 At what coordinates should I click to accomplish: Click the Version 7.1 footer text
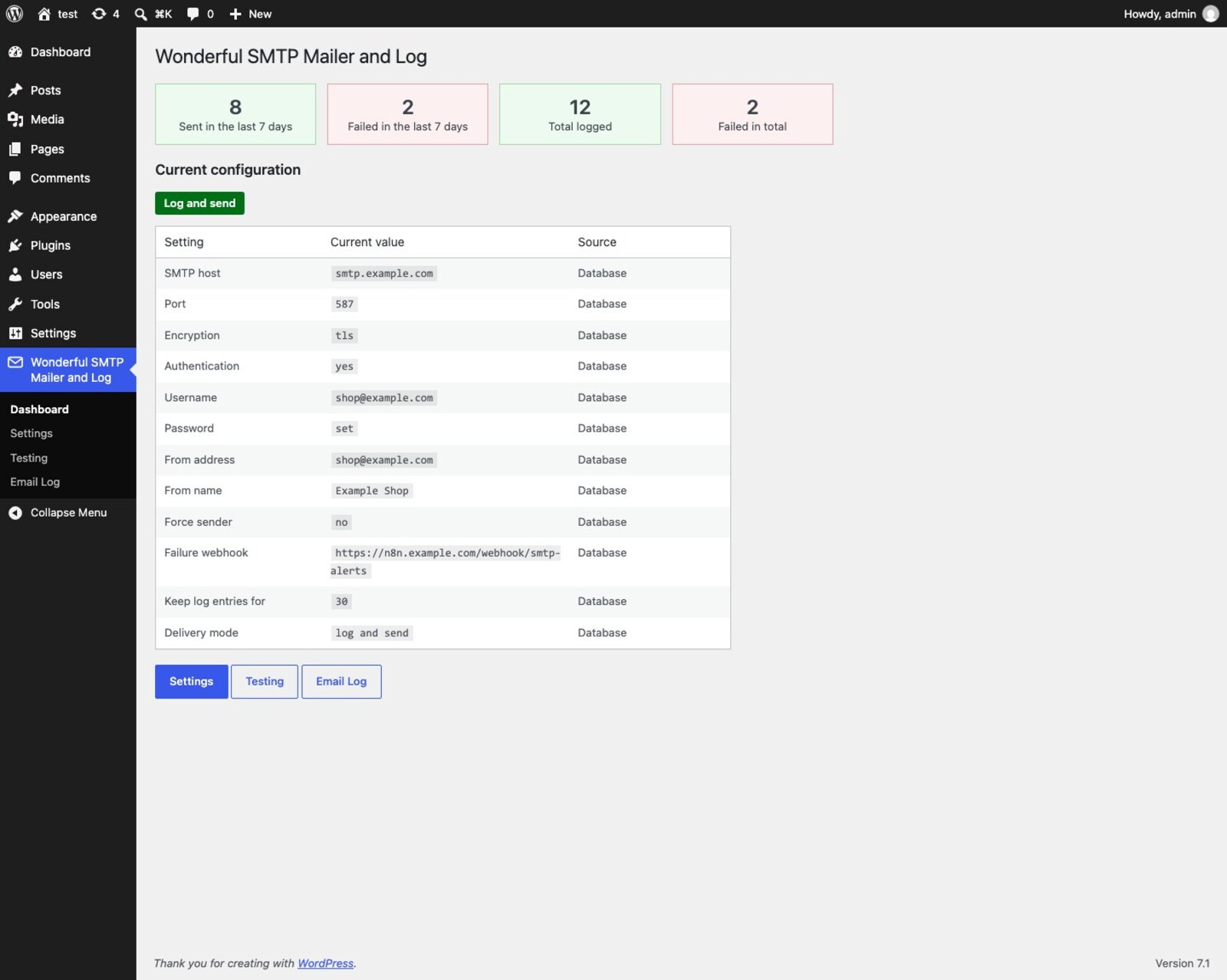[x=1183, y=963]
